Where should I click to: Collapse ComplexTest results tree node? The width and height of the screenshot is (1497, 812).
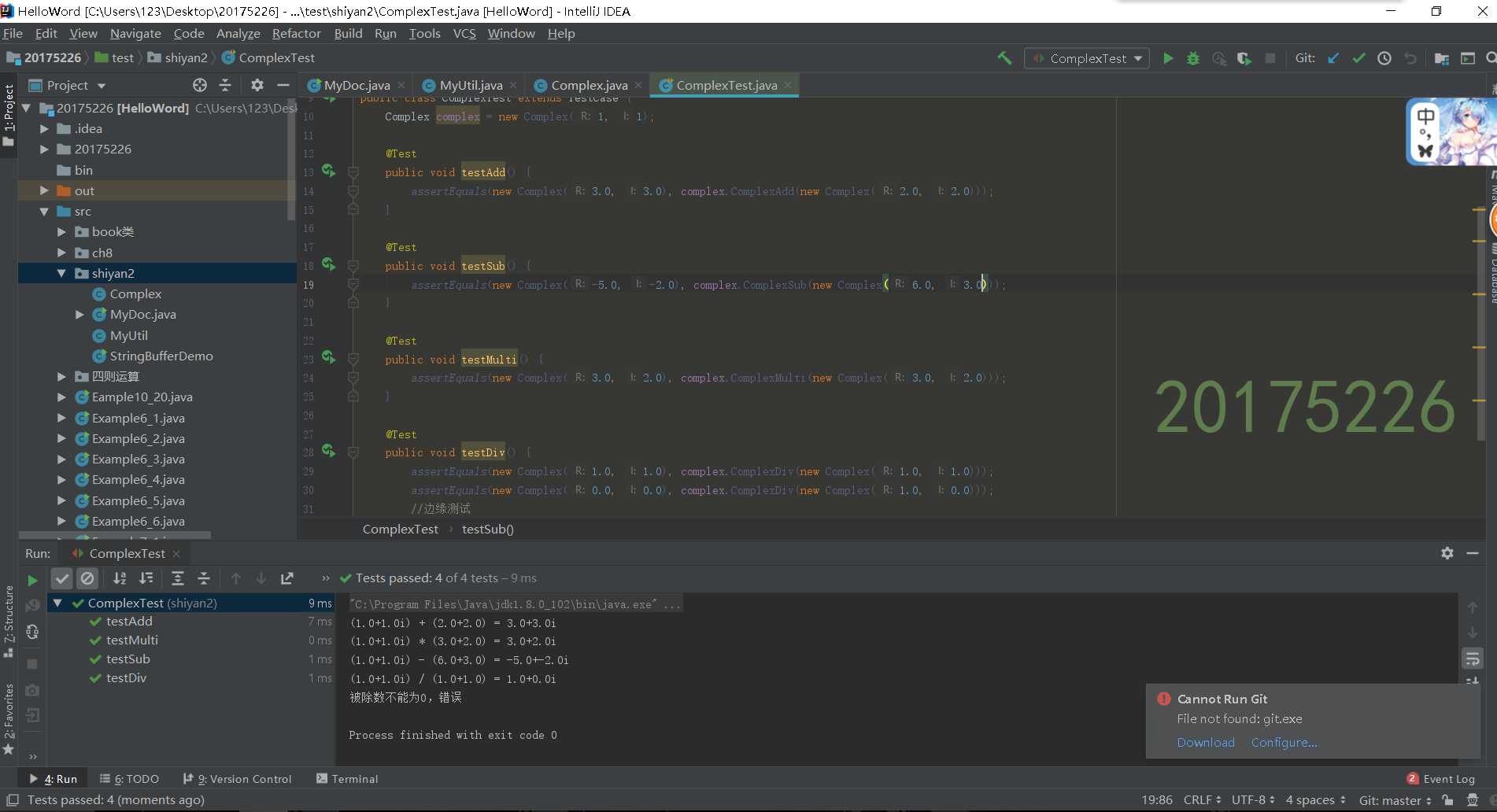point(57,603)
